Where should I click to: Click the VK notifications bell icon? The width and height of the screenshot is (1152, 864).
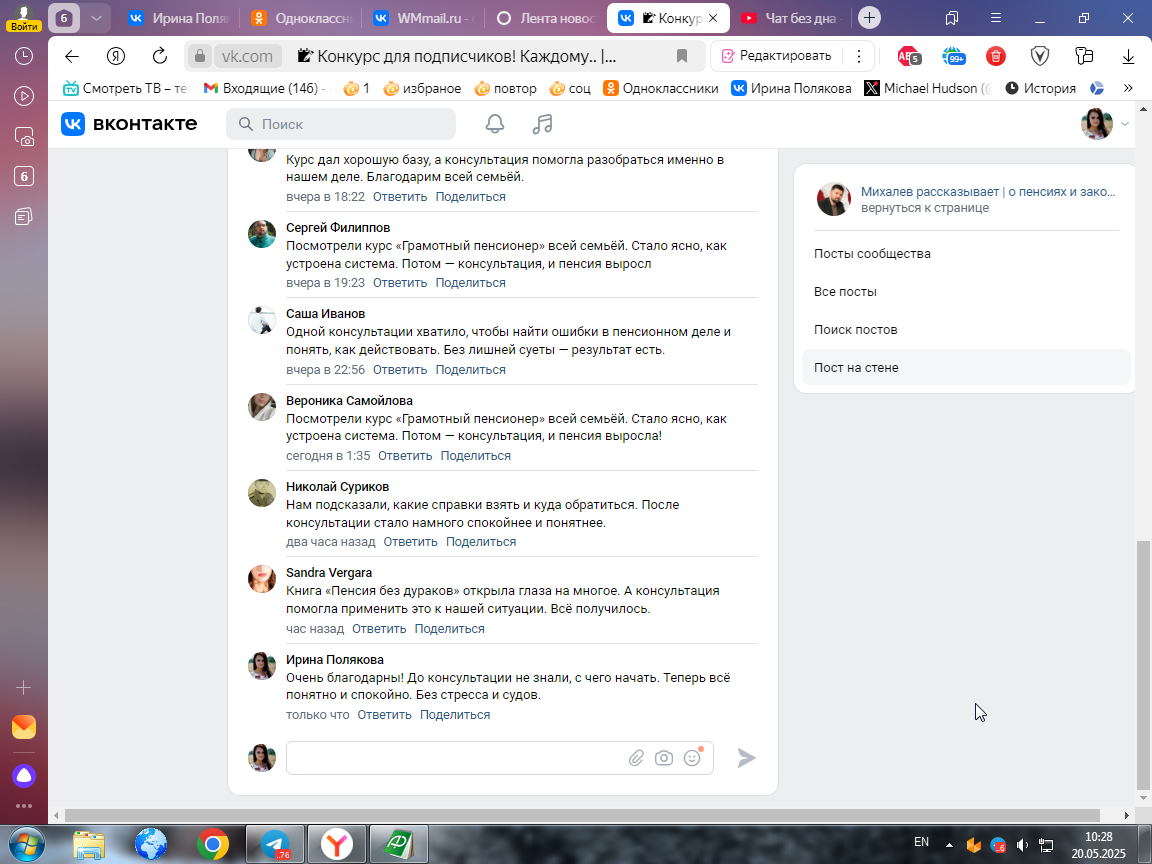pos(494,124)
